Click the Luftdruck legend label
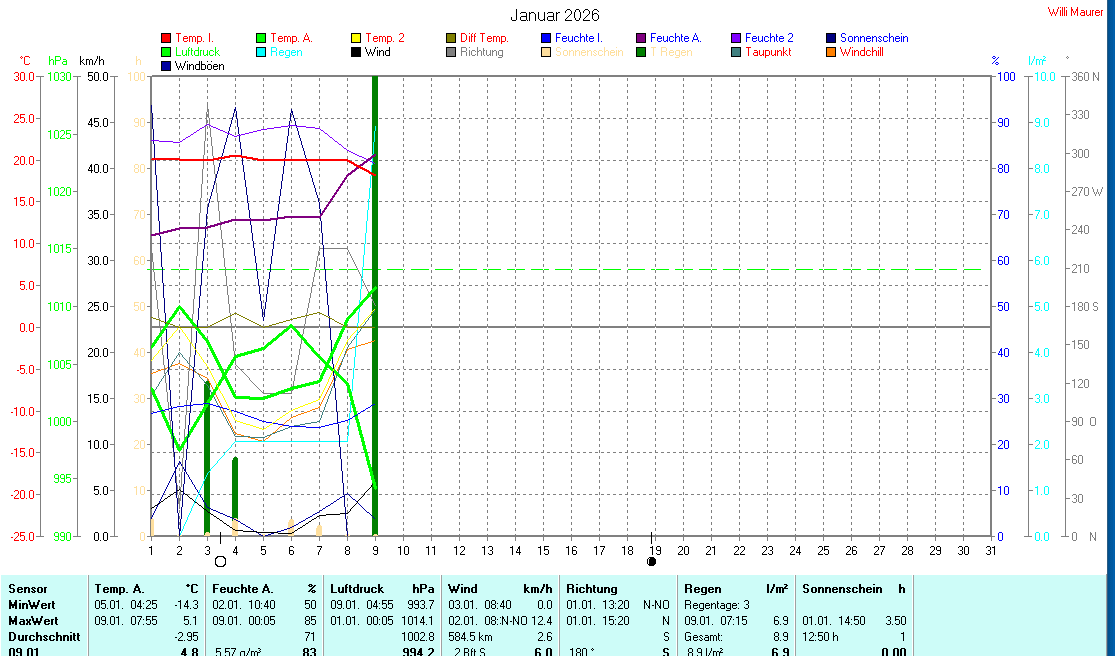 pyautogui.click(x=197, y=52)
